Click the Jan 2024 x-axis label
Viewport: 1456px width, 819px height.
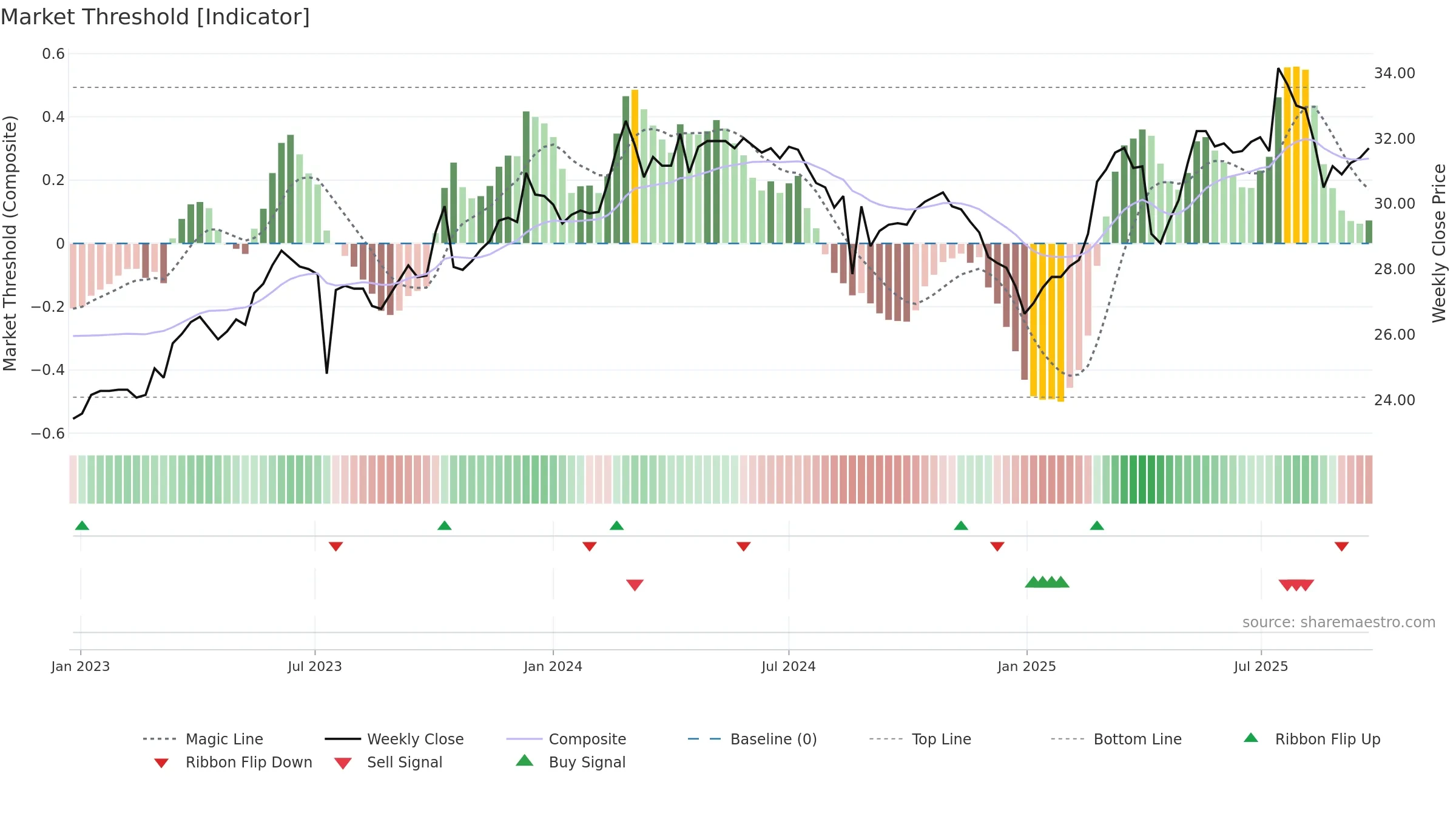click(553, 667)
